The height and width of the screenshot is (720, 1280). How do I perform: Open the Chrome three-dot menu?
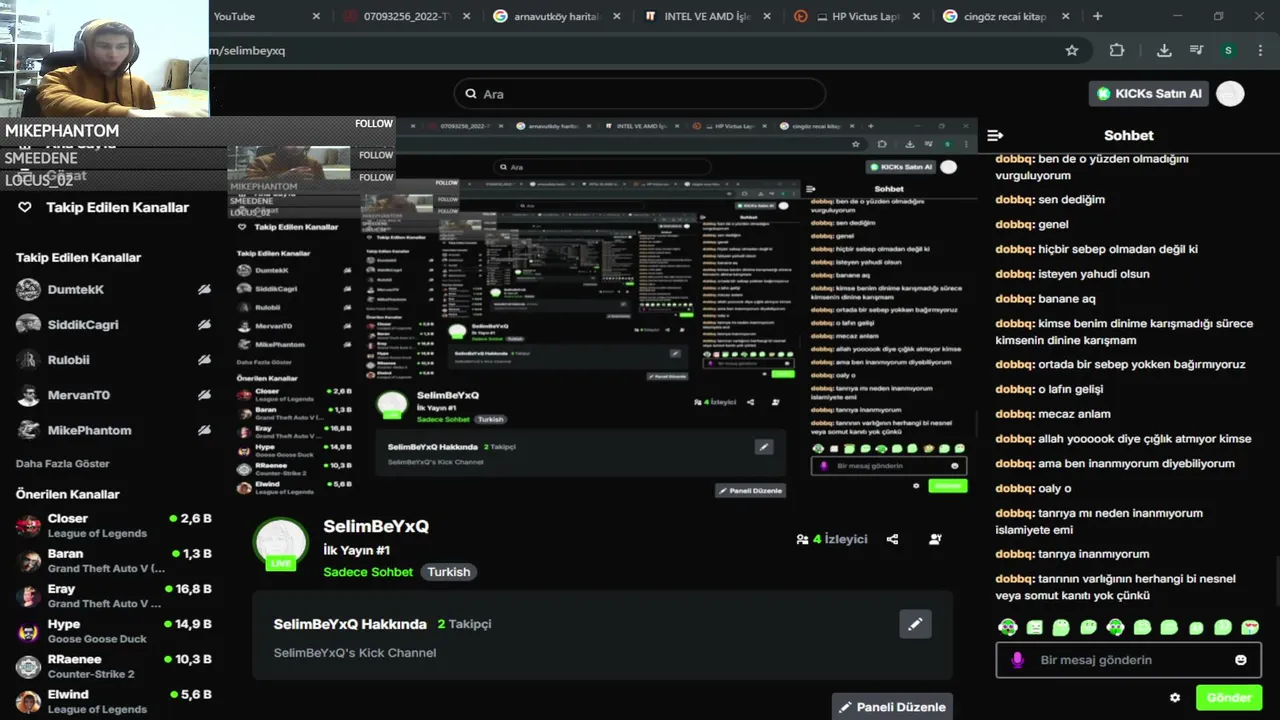(1259, 50)
